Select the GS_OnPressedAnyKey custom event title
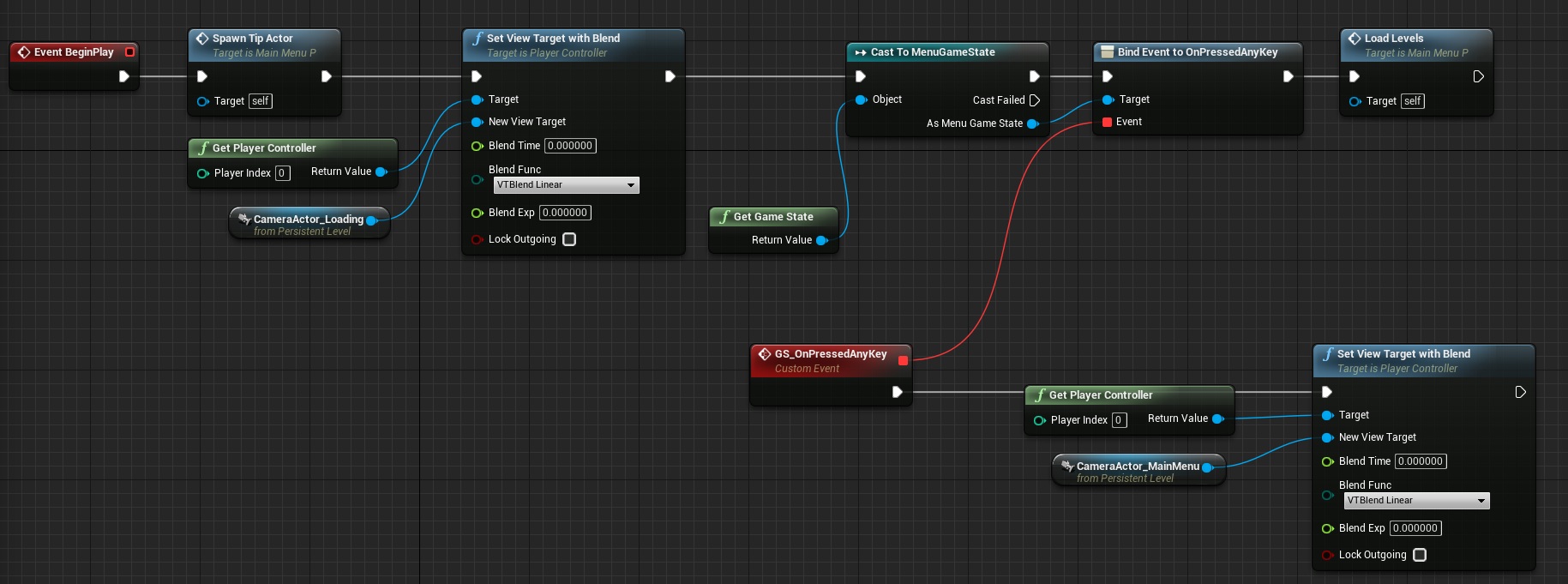The height and width of the screenshot is (584, 1568). [x=831, y=354]
